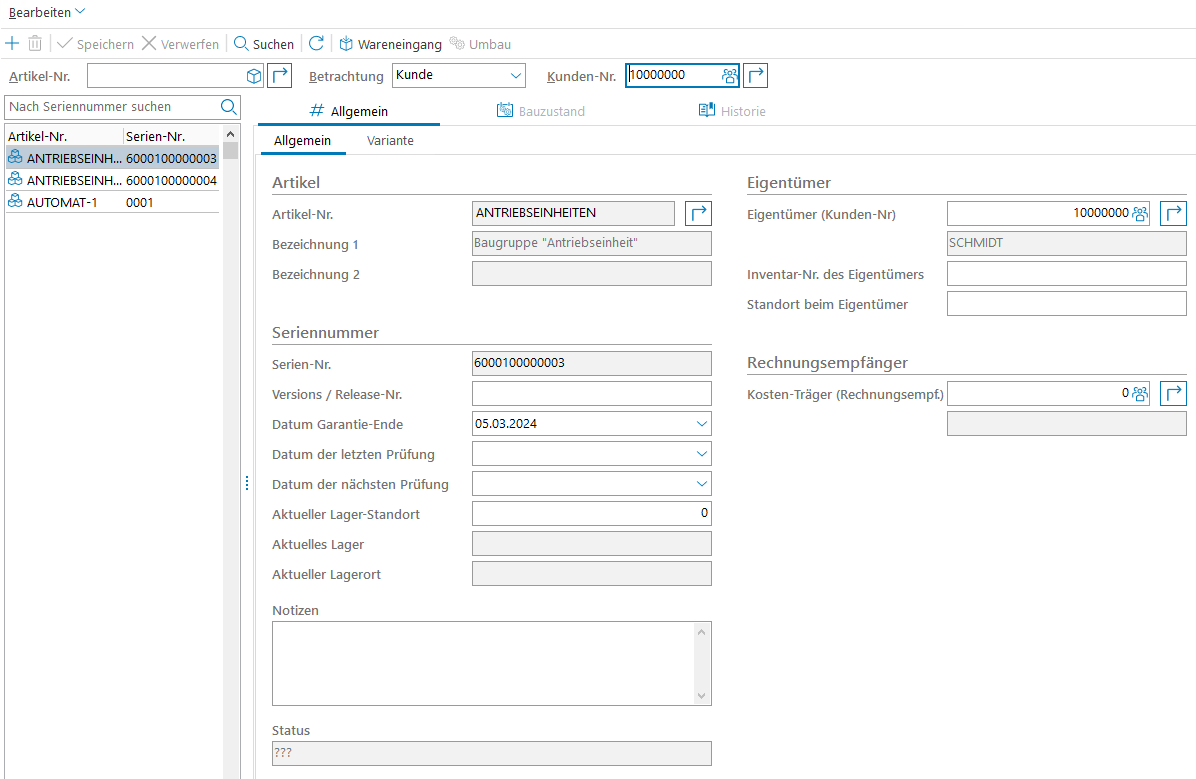The image size is (1196, 779).
Task: Click the cube lookup icon in Artikel-Nr. field
Action: pos(254,76)
